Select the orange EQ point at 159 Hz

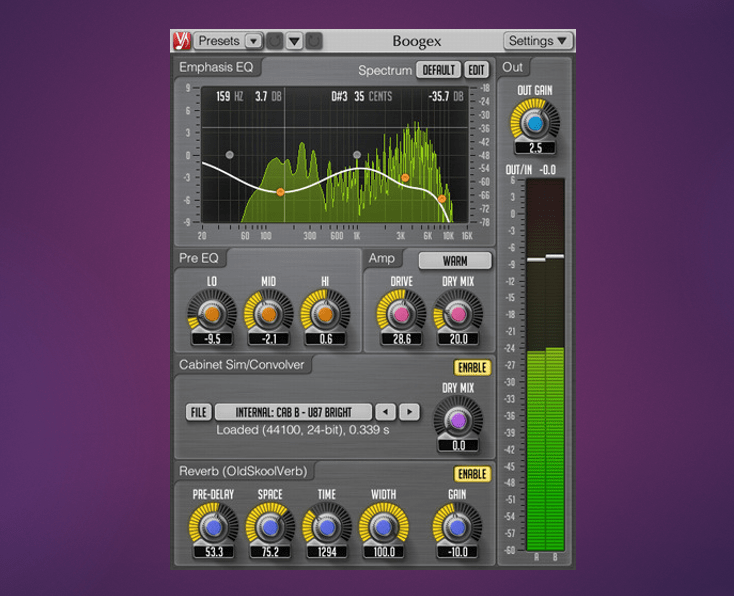(x=280, y=192)
